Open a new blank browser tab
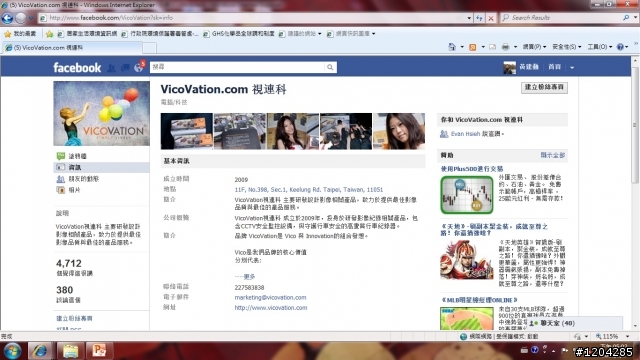 point(149,48)
